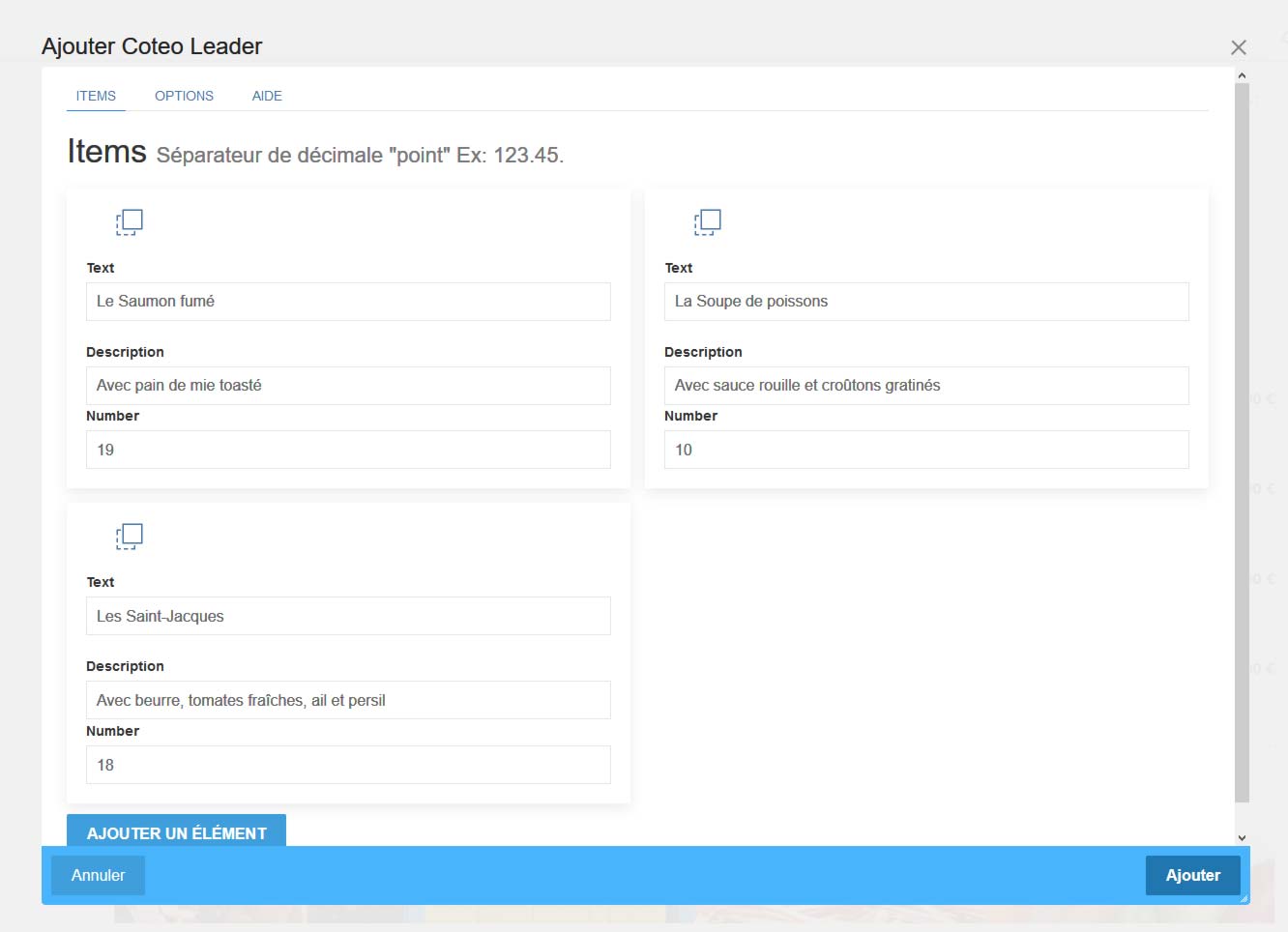1288x932 pixels.
Task: Click the Number field showing 18
Action: (348, 765)
